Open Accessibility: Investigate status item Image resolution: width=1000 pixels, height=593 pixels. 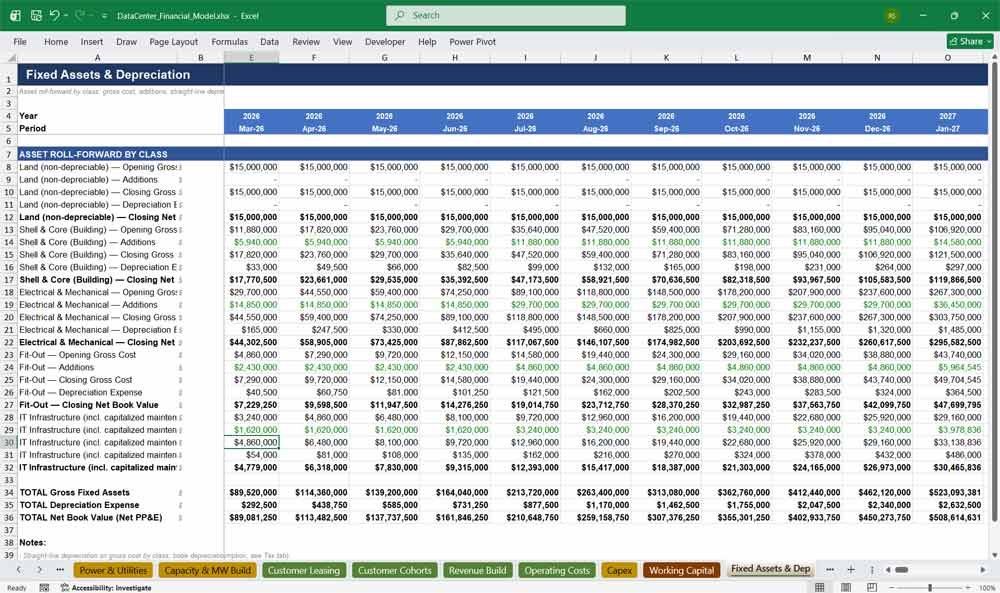[107, 587]
